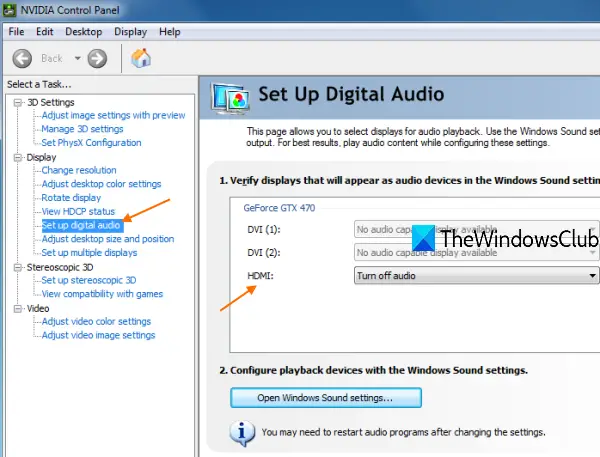Screen dimensions: 600x457
Task: Click the Set Up Digital Audio monitor icon
Action: (231, 99)
